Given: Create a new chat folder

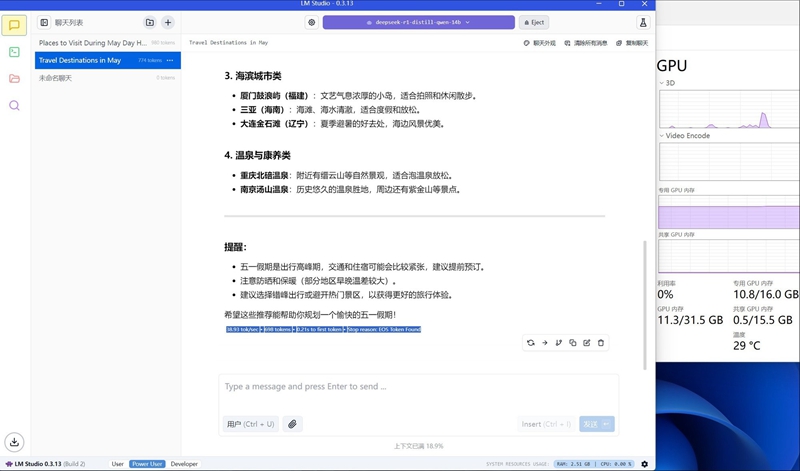Looking at the screenshot, I should pyautogui.click(x=150, y=22).
